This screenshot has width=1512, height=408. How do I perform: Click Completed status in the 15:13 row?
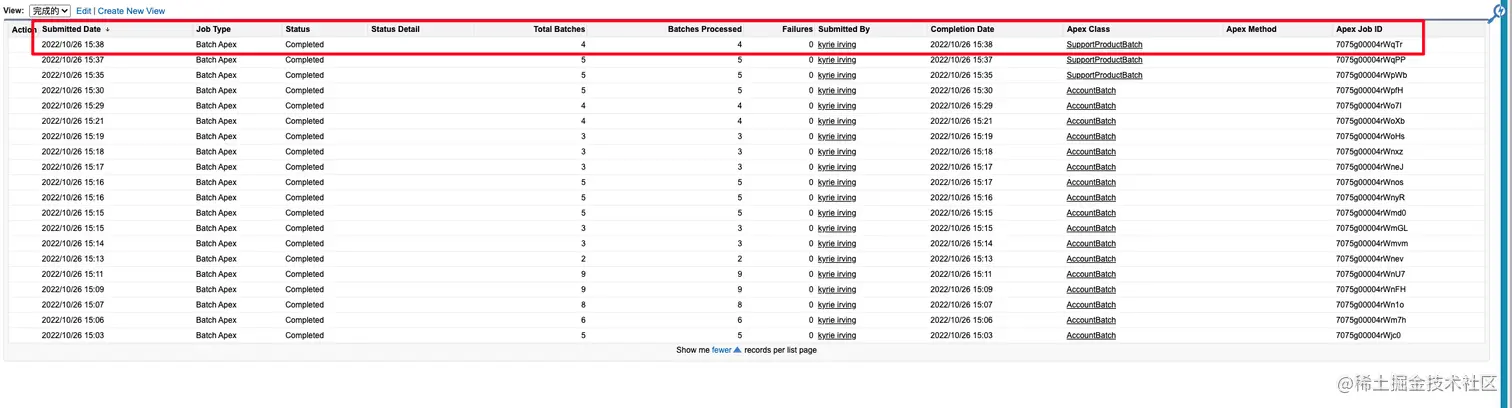tap(304, 259)
